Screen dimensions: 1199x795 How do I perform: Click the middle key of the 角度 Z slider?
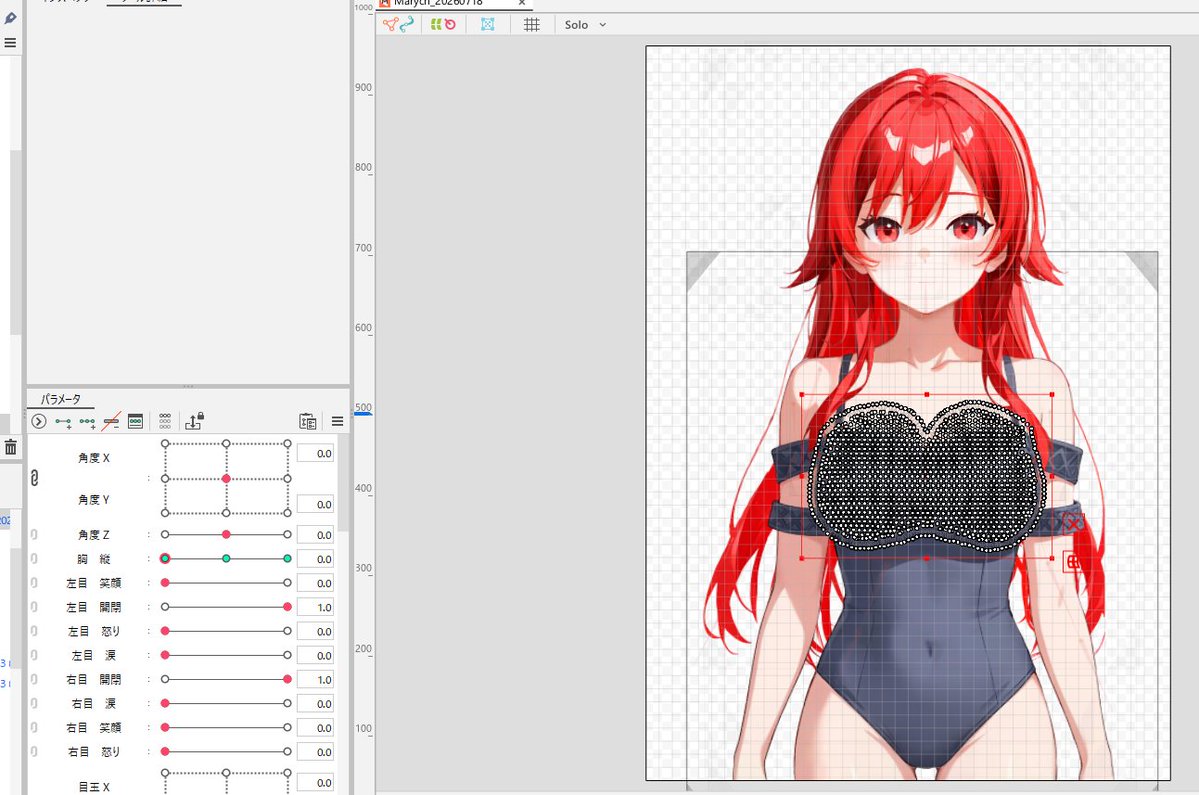click(226, 534)
